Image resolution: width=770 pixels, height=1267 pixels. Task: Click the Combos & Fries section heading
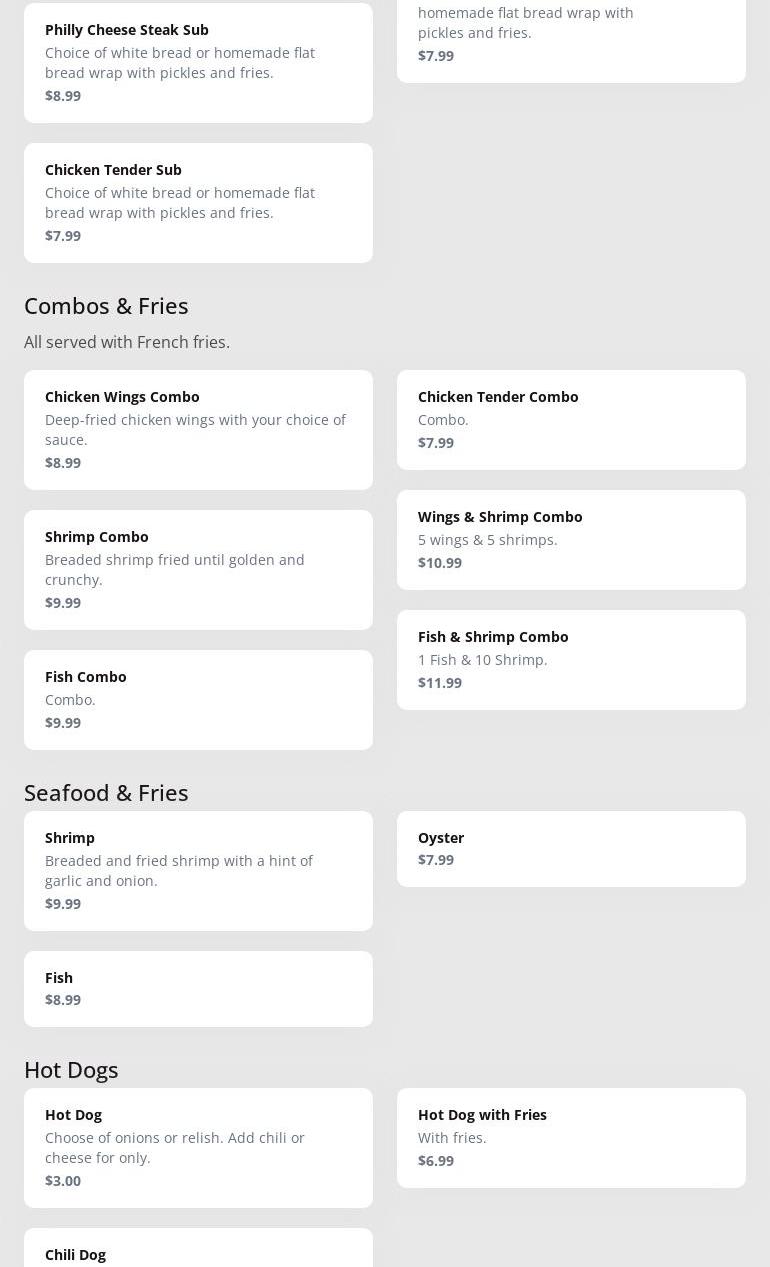point(106,305)
